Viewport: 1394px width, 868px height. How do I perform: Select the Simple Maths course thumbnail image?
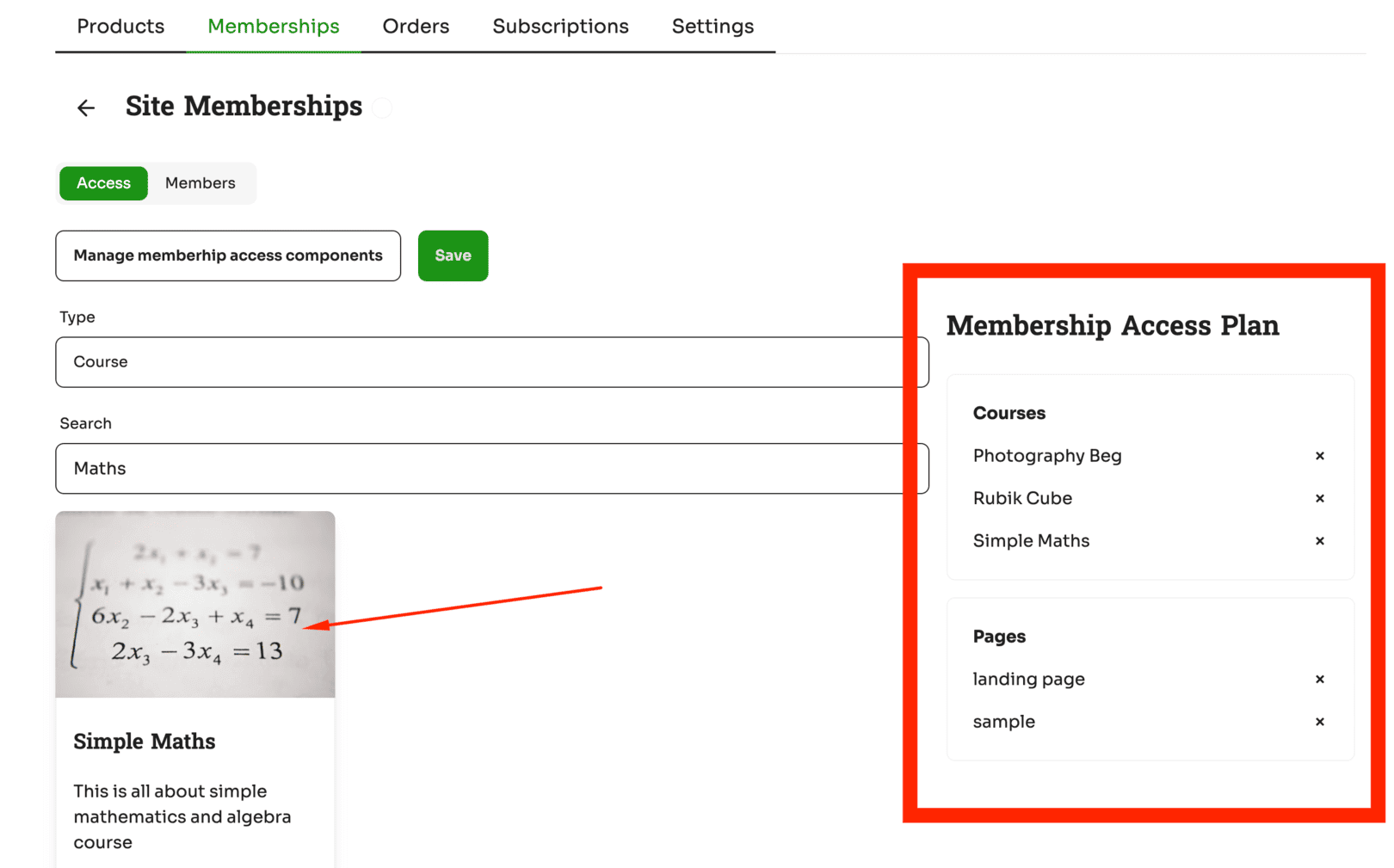click(x=195, y=605)
